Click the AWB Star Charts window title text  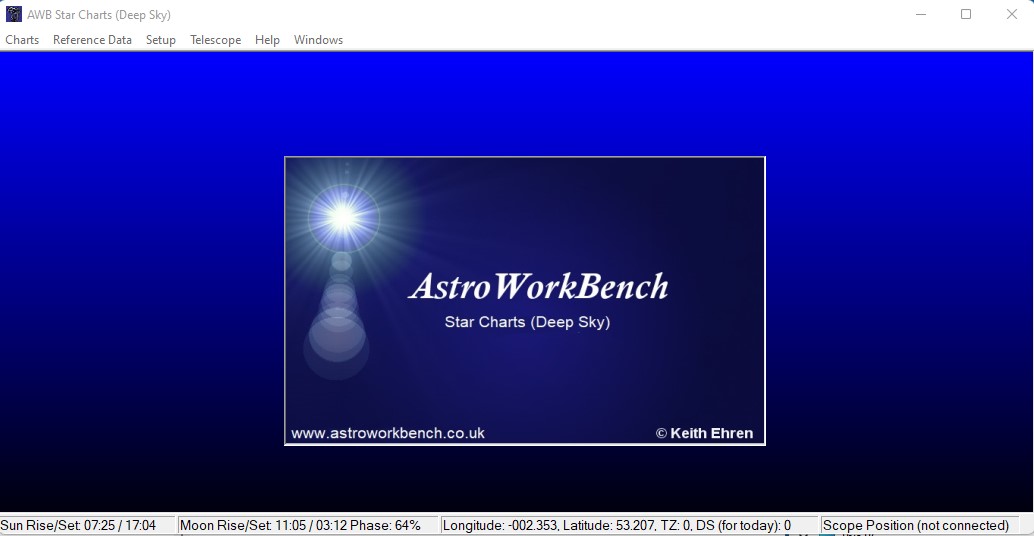pyautogui.click(x=98, y=15)
